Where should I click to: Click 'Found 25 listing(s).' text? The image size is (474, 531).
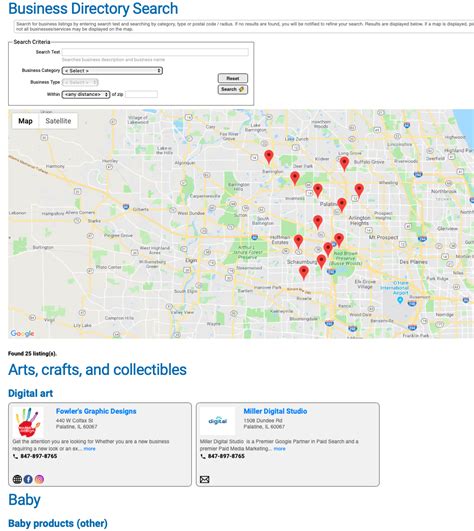click(33, 354)
